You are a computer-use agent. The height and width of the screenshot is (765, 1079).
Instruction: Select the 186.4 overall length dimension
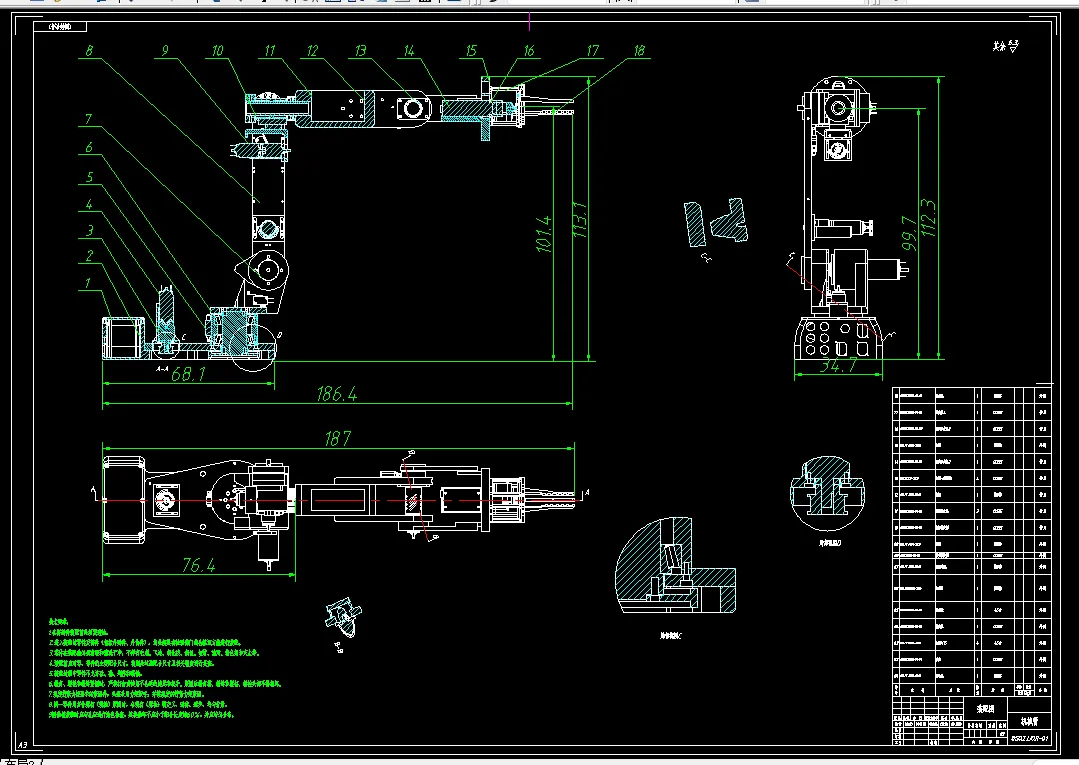tap(336, 394)
